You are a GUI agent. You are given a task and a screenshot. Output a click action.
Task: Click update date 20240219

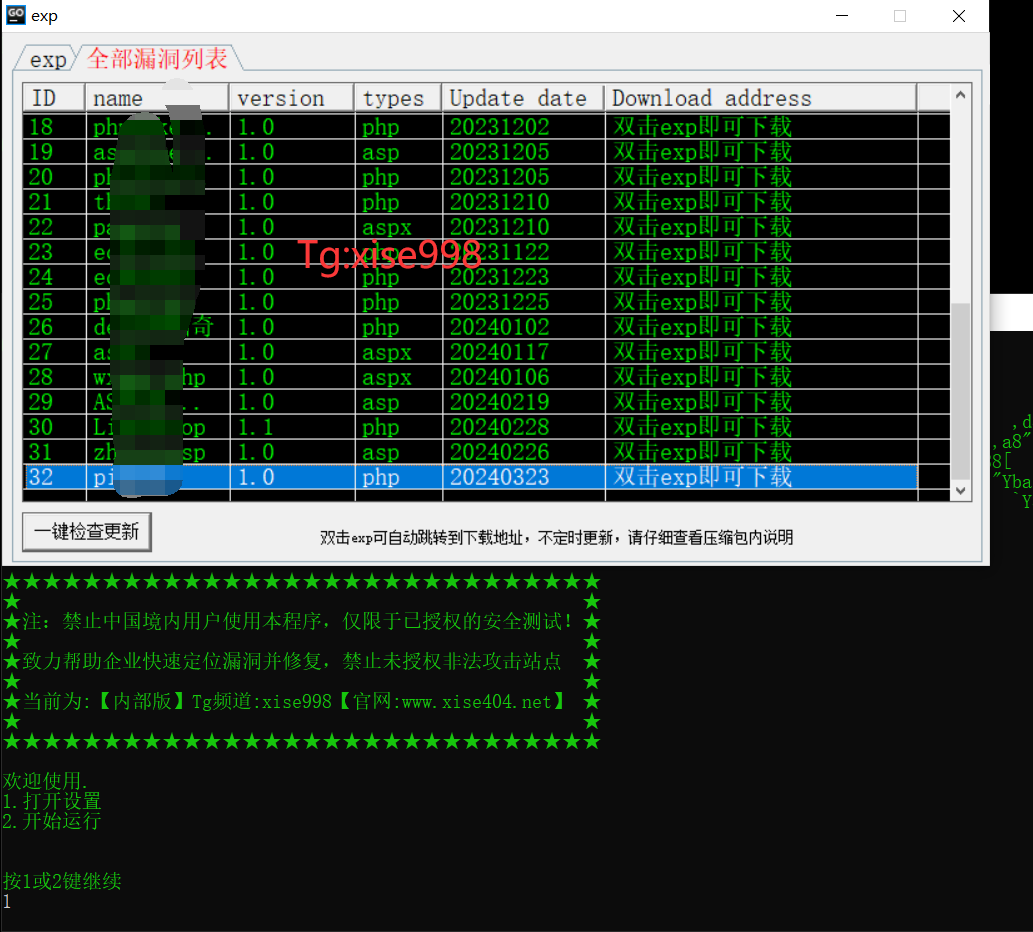click(499, 402)
